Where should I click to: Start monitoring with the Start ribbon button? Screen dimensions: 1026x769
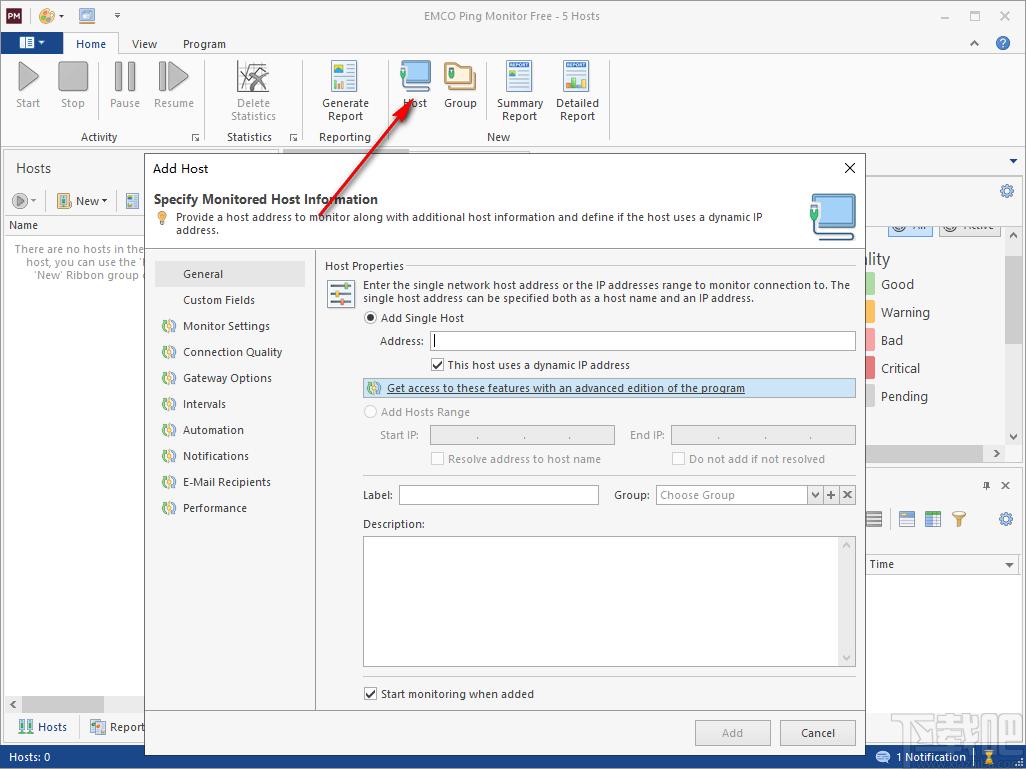[x=27, y=85]
